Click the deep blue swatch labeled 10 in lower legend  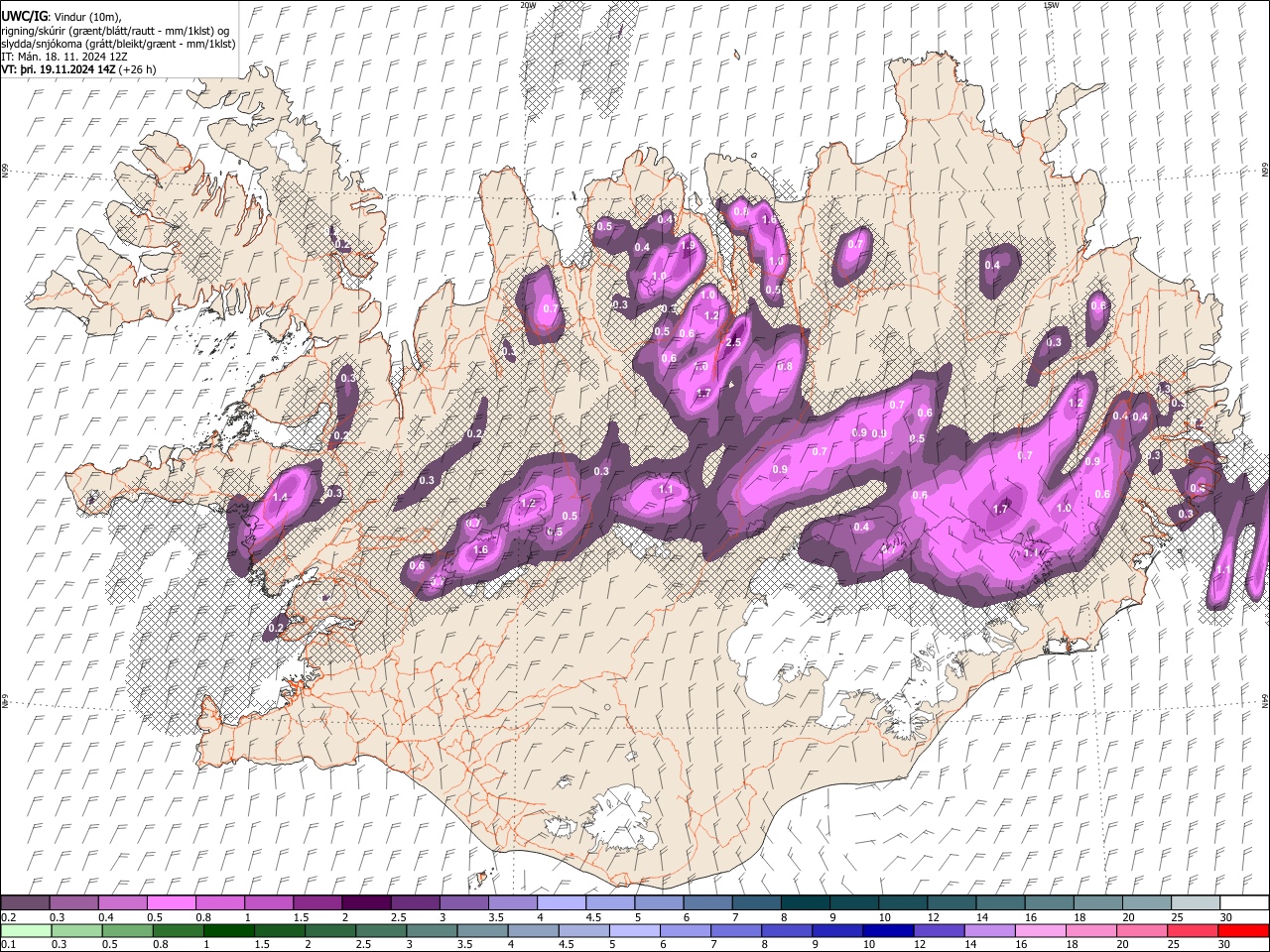(x=887, y=931)
